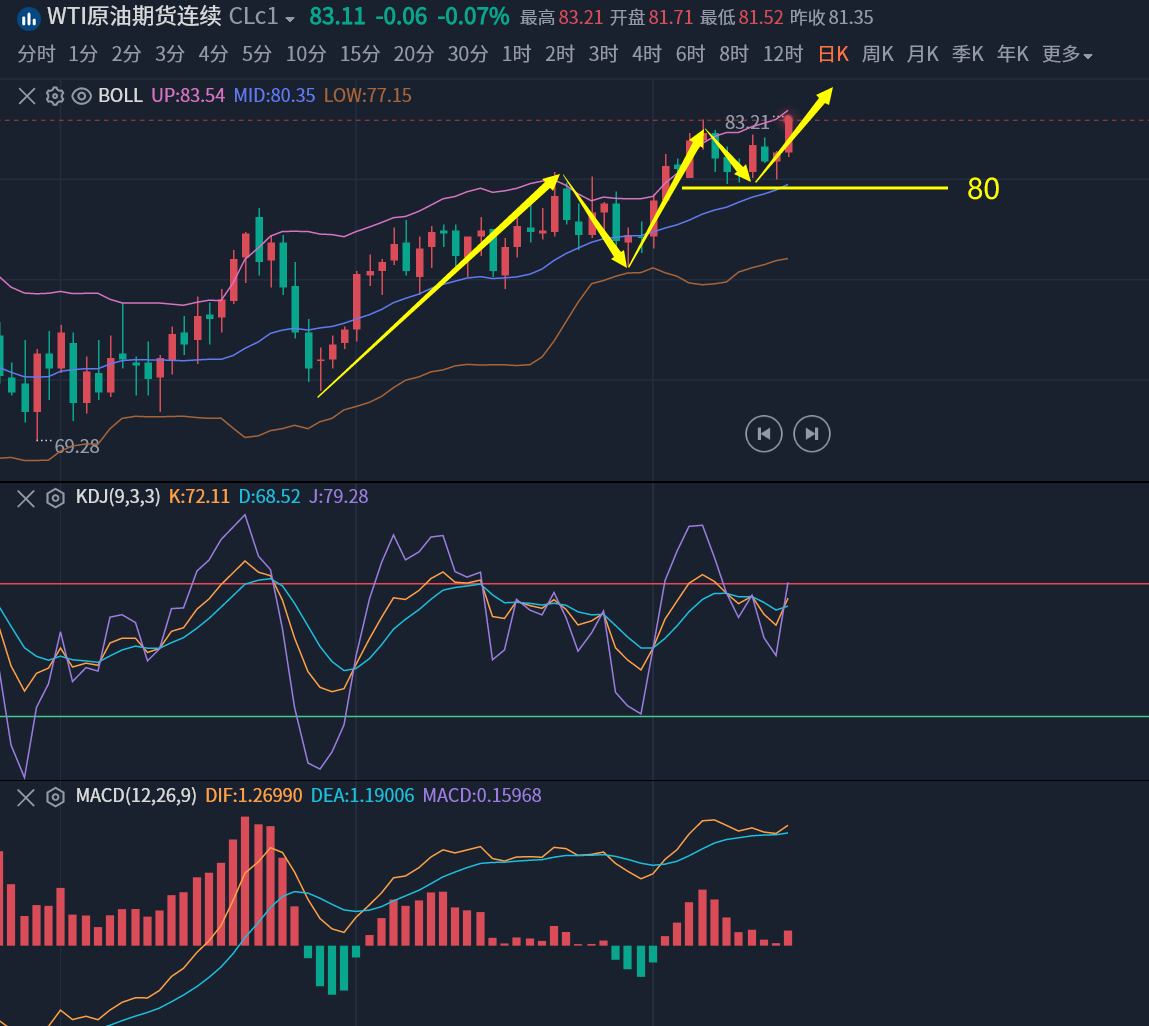This screenshot has height=1026, width=1149.
Task: Open KDJ indicator settings hexagon icon
Action: [56, 497]
